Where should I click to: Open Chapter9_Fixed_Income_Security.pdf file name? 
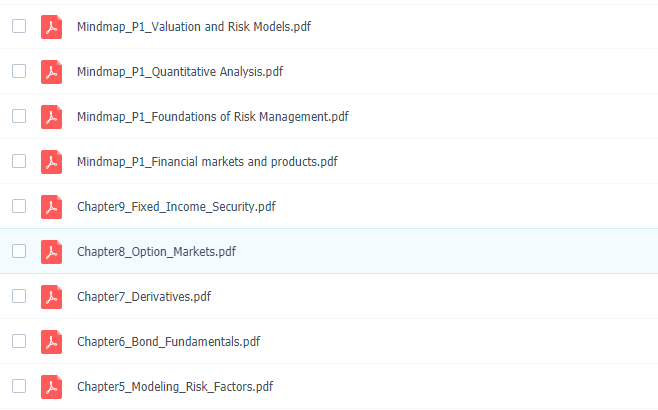[176, 207]
